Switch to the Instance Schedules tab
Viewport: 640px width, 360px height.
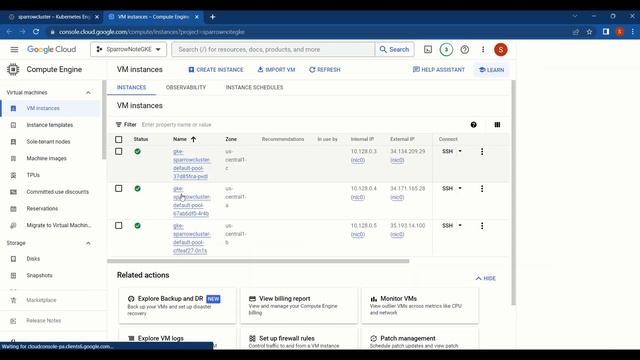point(254,87)
